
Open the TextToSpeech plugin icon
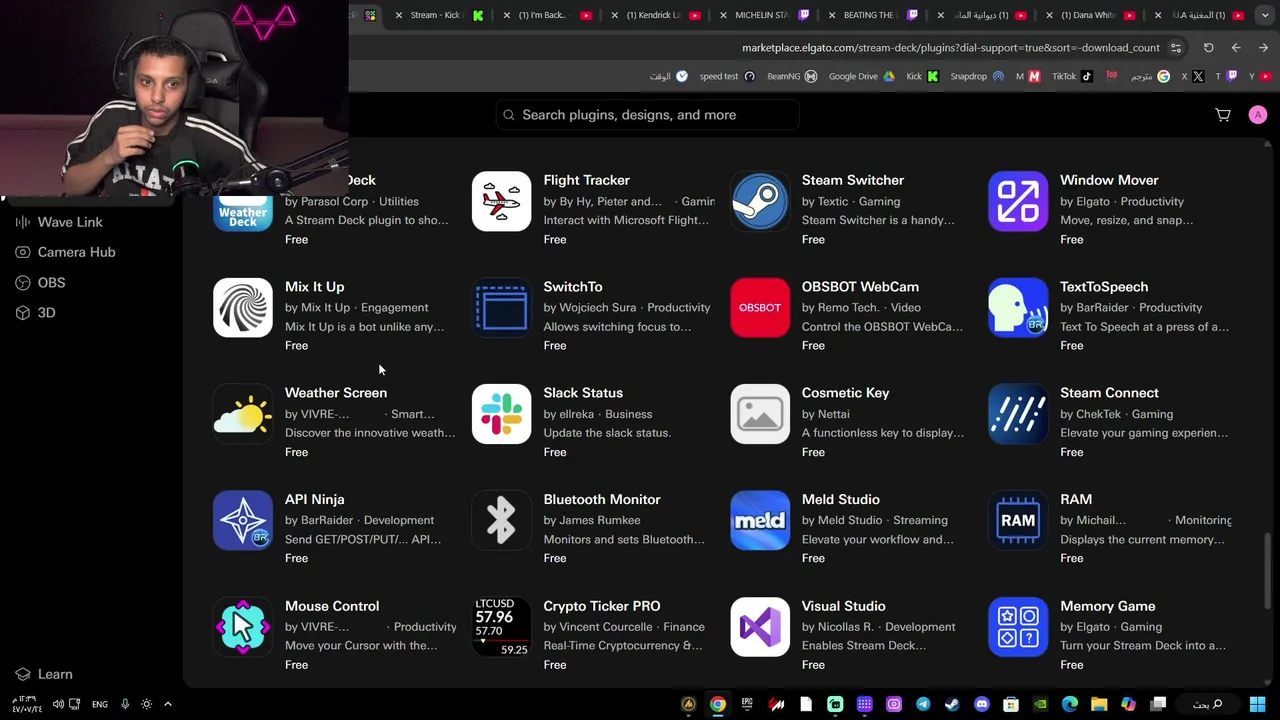(1018, 307)
